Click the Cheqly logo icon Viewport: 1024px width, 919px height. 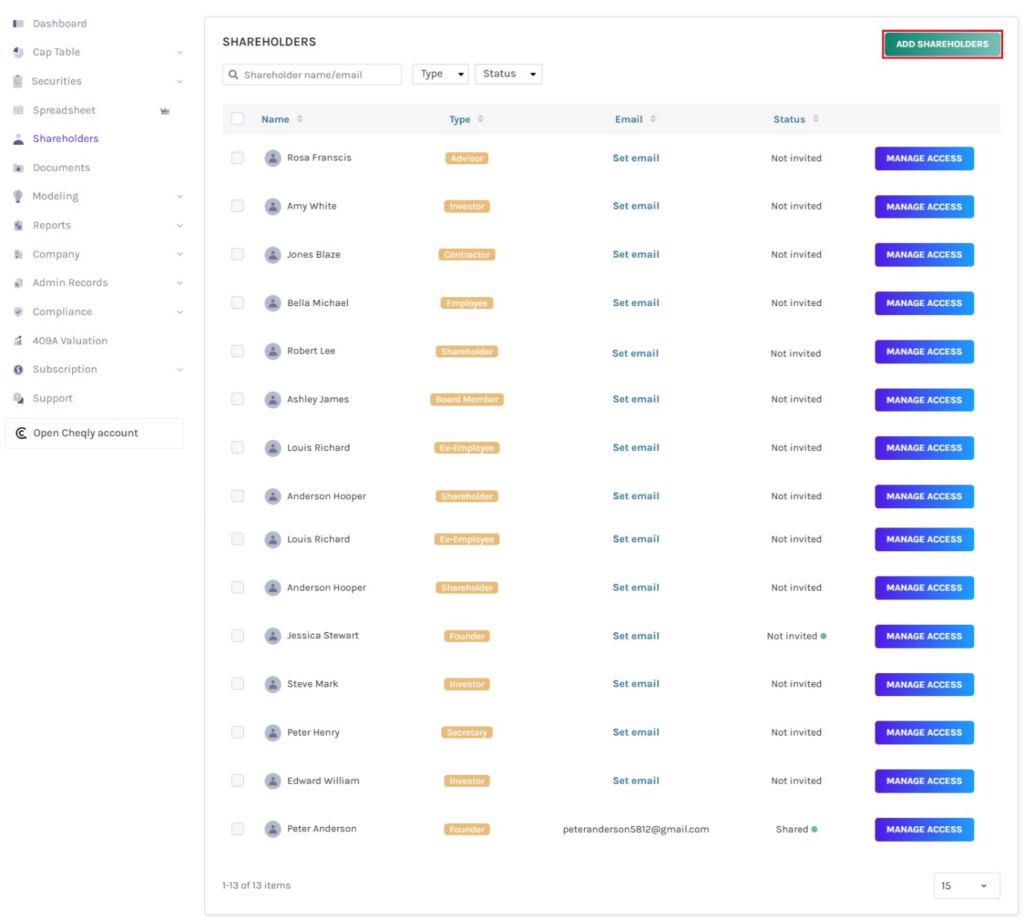point(21,433)
